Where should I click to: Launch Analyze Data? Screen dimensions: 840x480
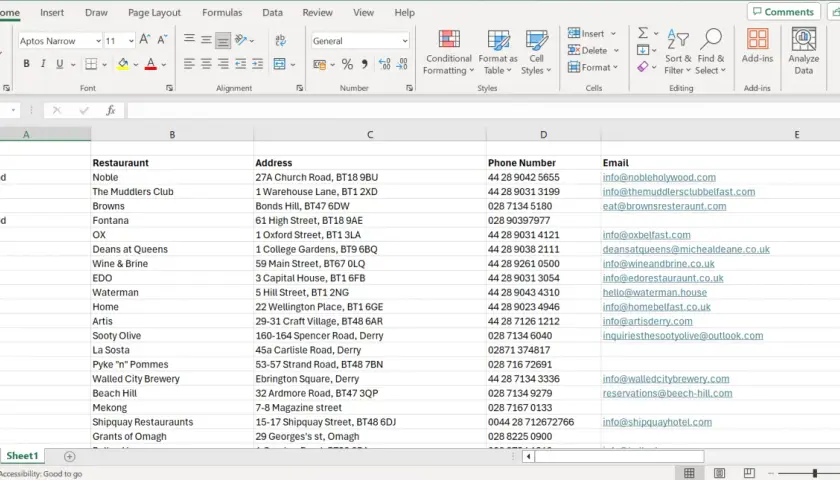click(804, 51)
